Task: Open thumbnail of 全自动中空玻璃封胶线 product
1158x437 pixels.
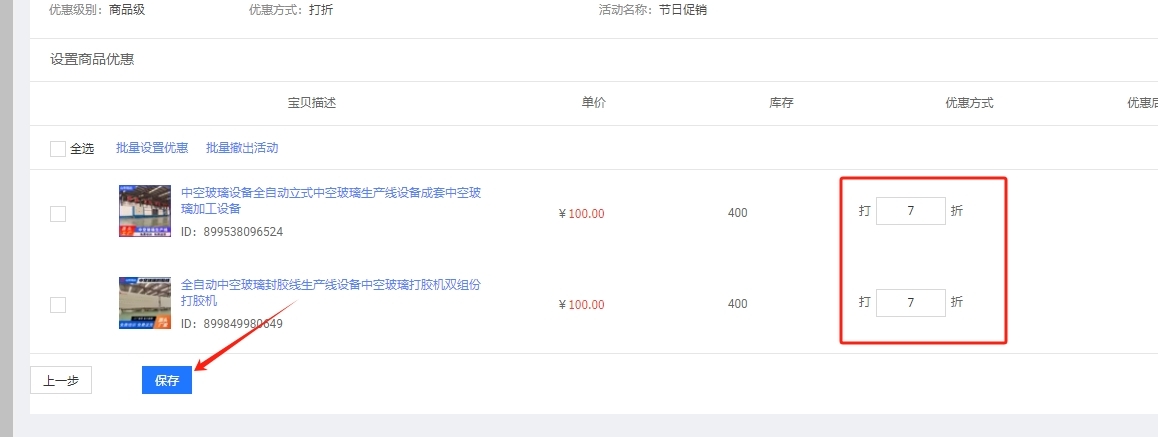Action: (144, 303)
